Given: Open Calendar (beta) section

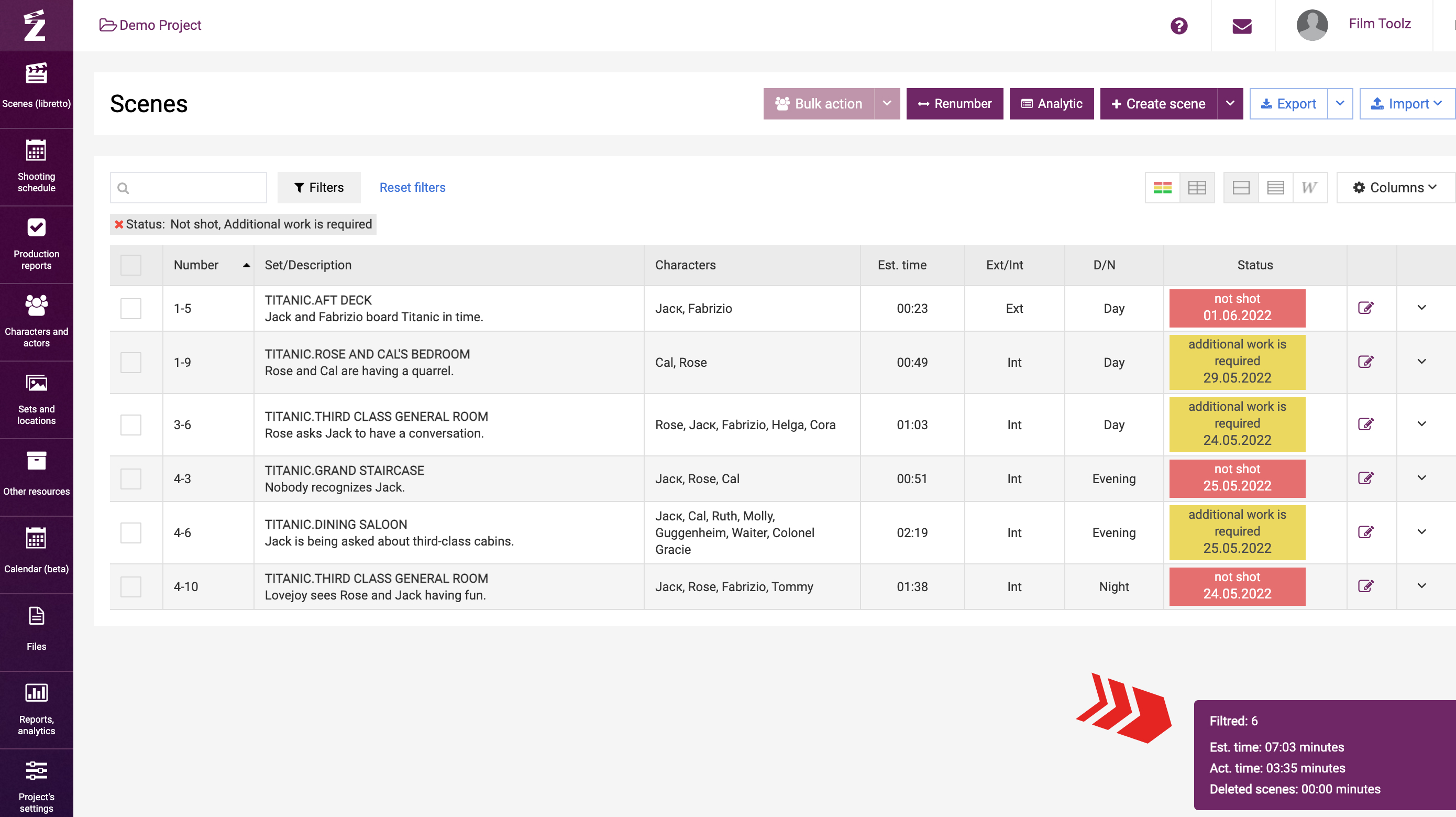Looking at the screenshot, I should click(36, 554).
